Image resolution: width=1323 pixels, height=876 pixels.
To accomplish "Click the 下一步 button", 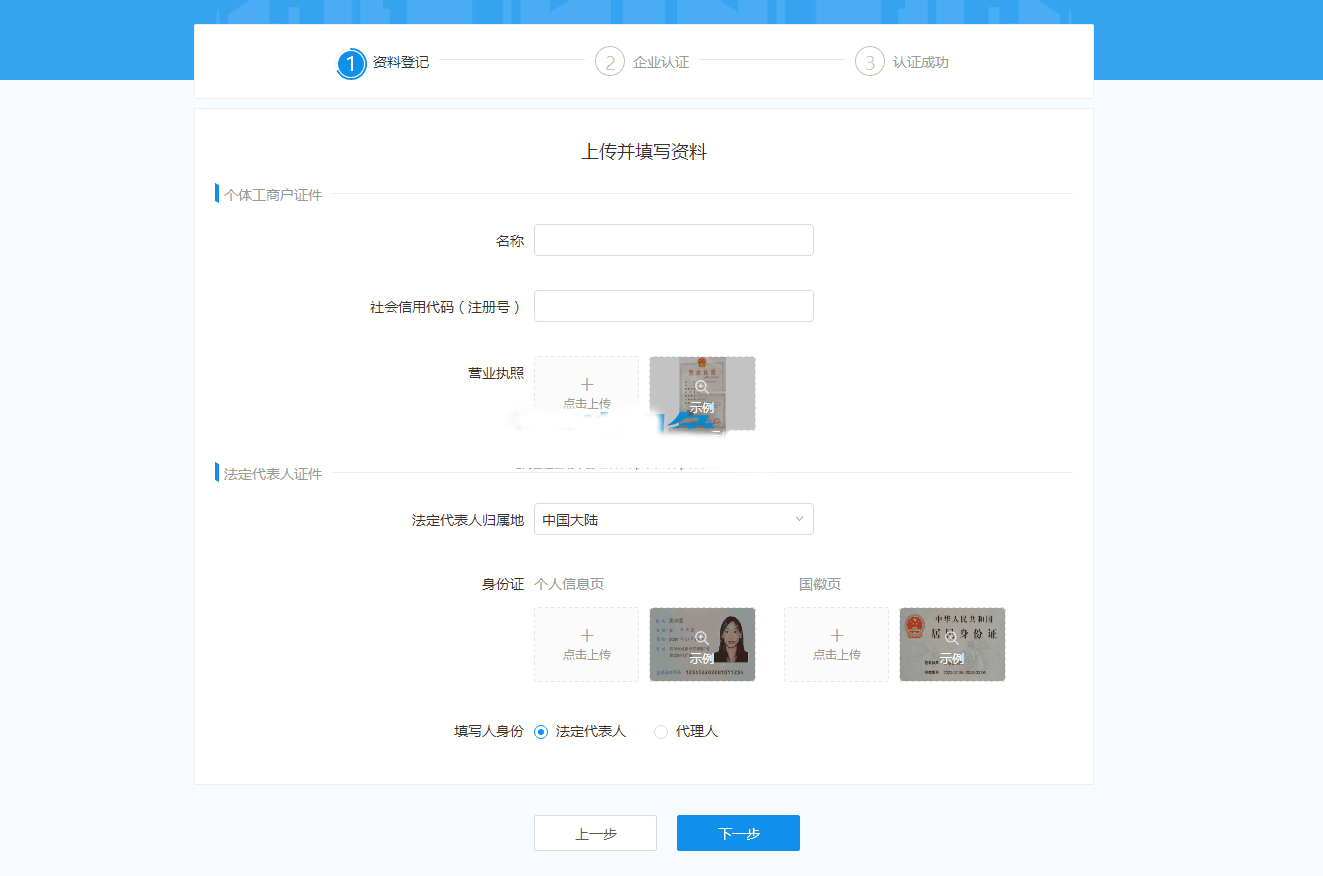I will [x=738, y=833].
